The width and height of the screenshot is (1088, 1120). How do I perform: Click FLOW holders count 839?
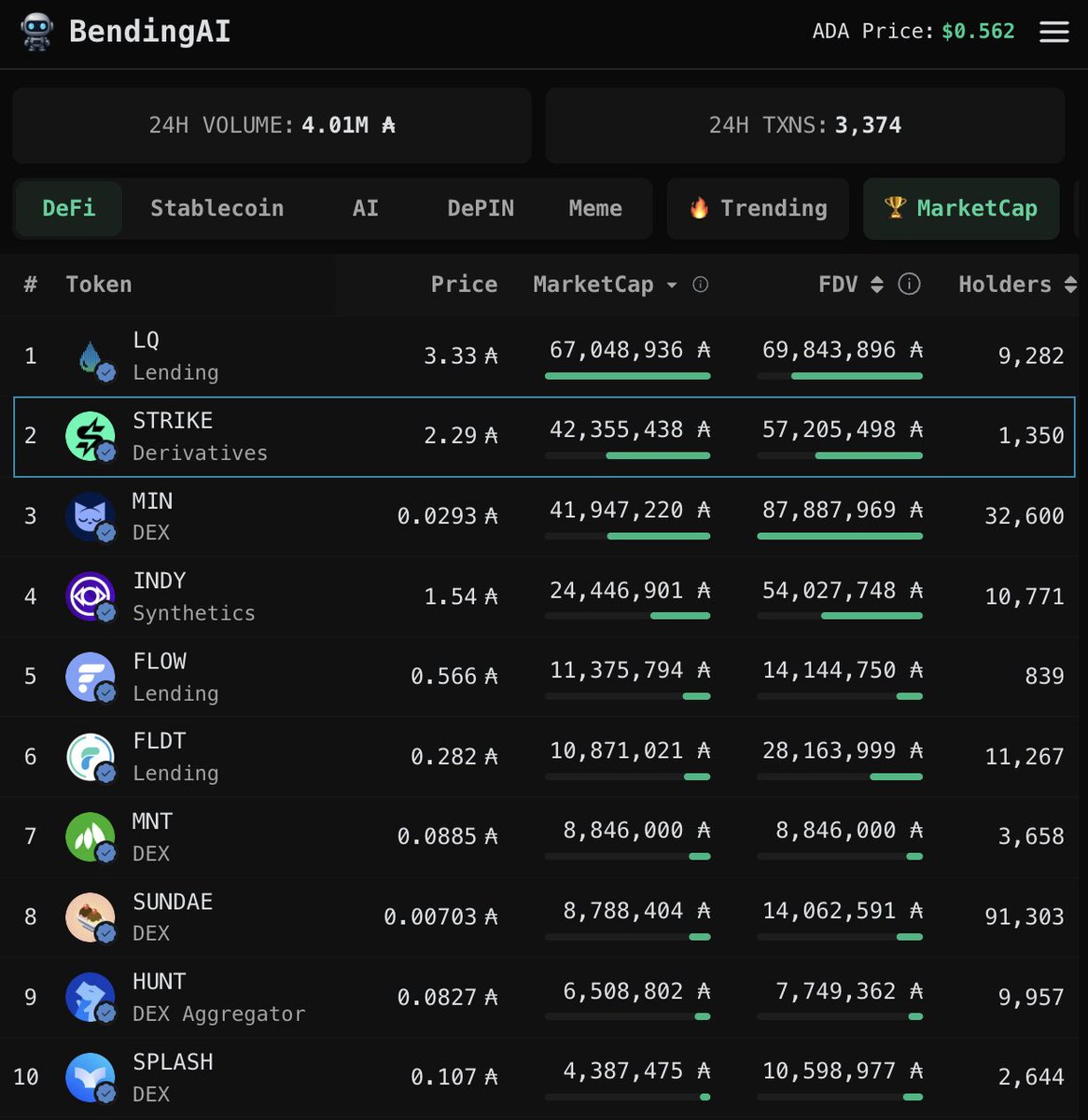1044,677
